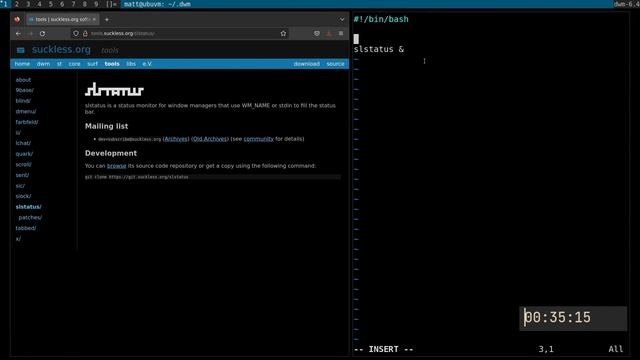Reload the suckless.org page
Image resolution: width=640 pixels, height=360 pixels.
coord(42,33)
